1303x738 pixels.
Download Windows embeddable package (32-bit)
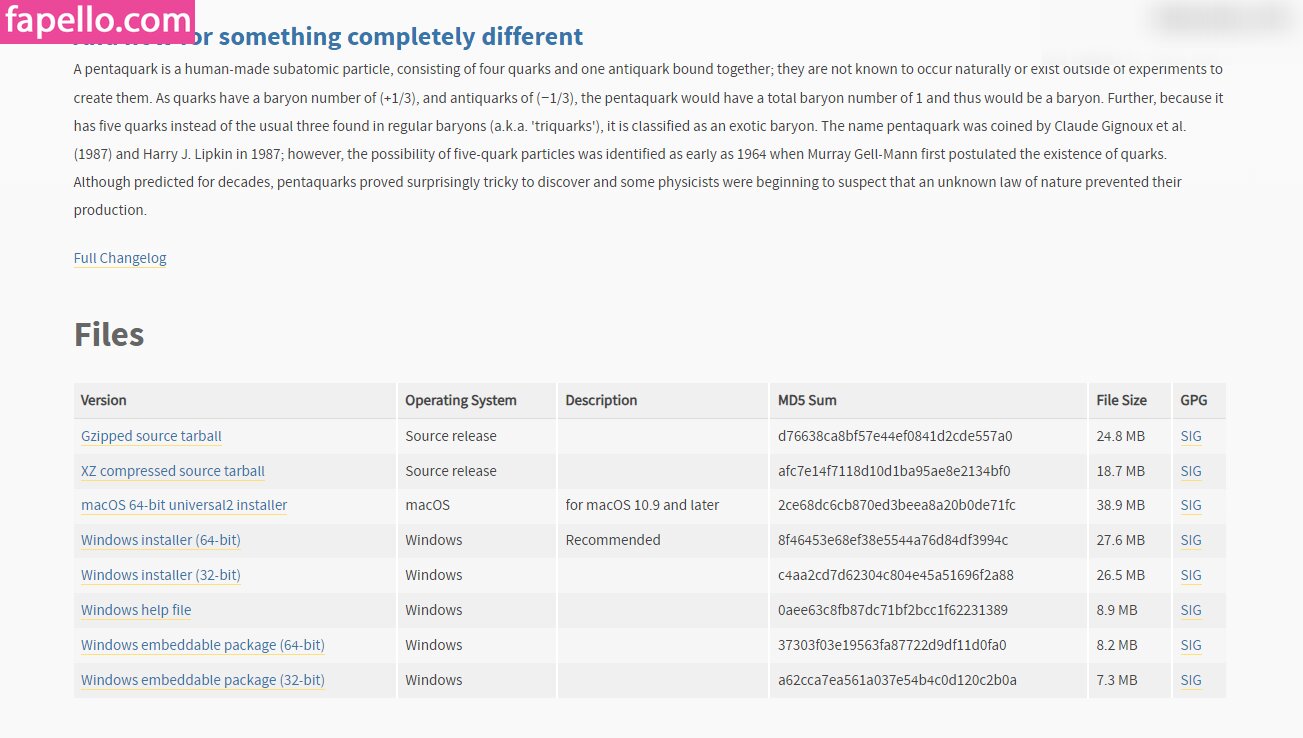(x=203, y=680)
